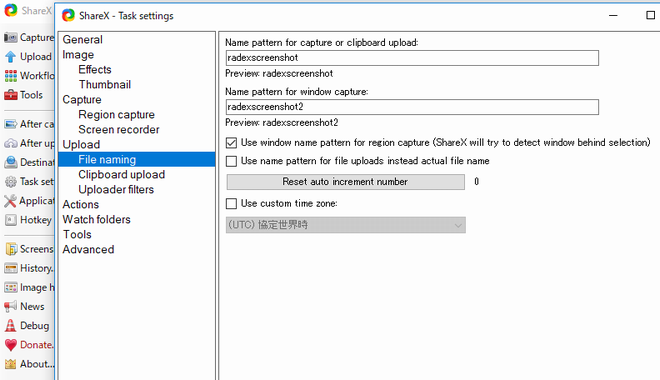The height and width of the screenshot is (380, 660).
Task: Click the Donate heart icon
Action: click(x=11, y=345)
